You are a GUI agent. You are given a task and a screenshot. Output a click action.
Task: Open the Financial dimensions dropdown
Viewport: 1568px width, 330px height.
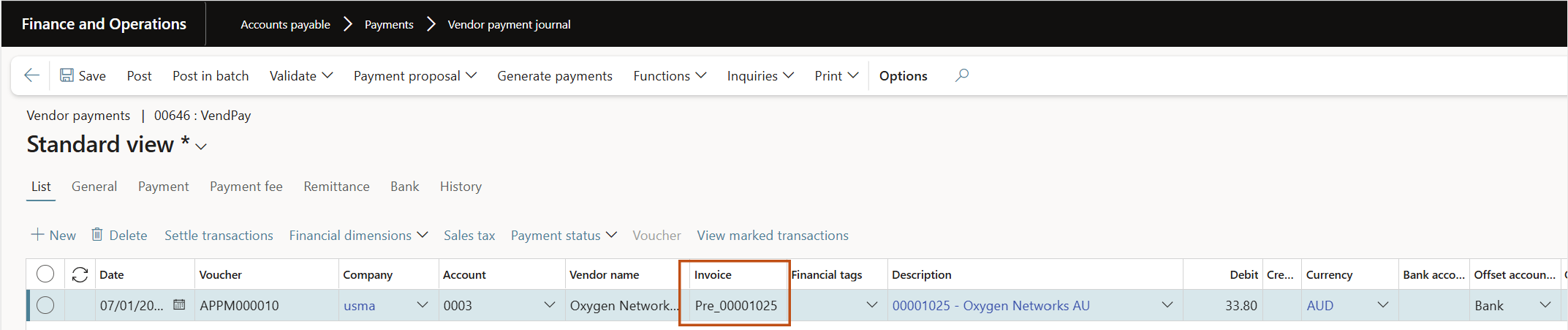pyautogui.click(x=358, y=235)
